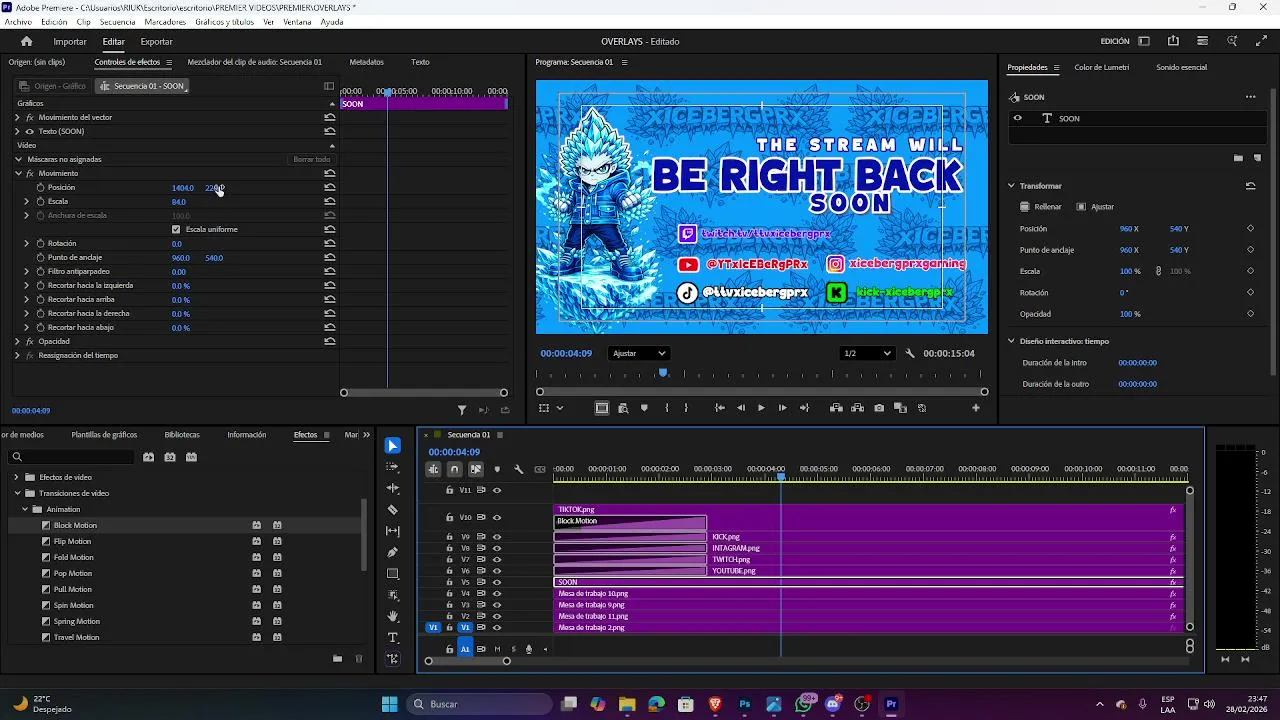Hide track V10 with eye icon

tap(497, 517)
